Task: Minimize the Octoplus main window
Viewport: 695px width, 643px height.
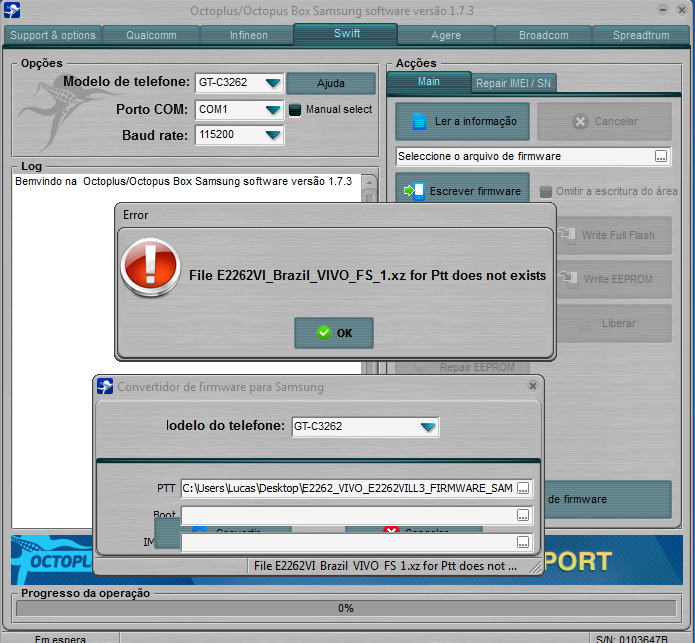Action: [x=663, y=9]
